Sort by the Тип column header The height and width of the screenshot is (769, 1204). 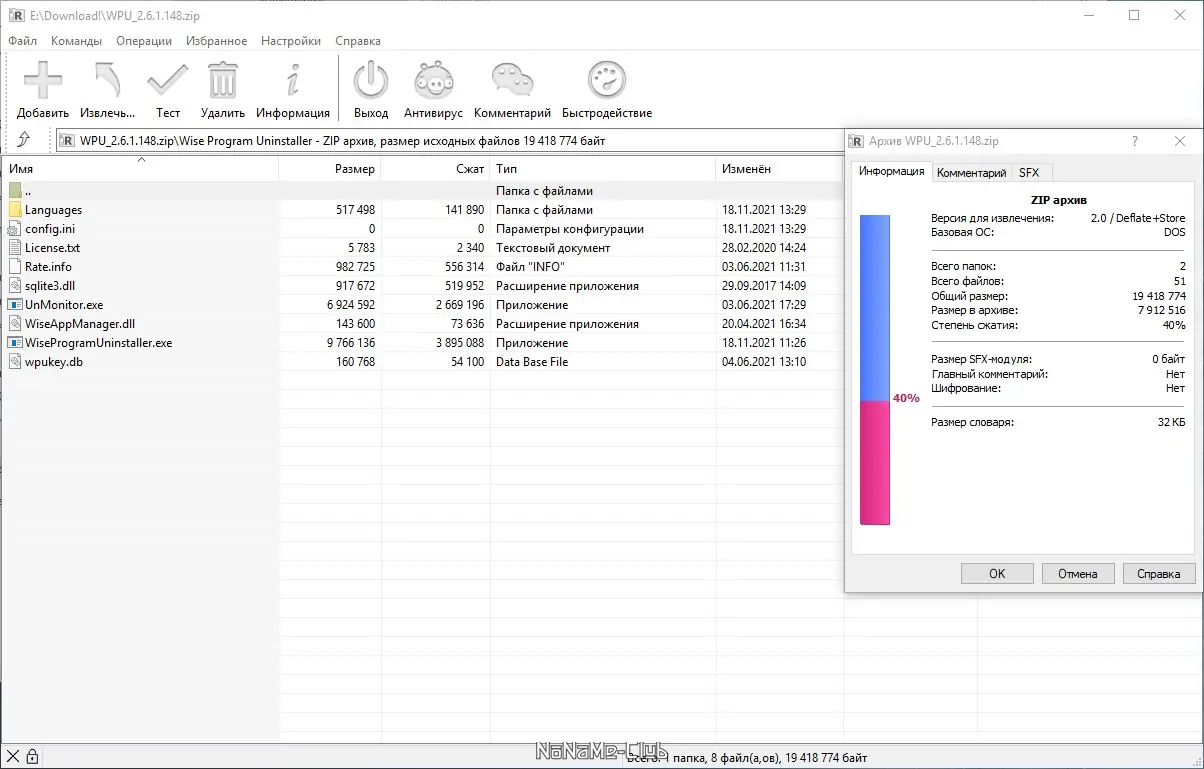tap(603, 169)
